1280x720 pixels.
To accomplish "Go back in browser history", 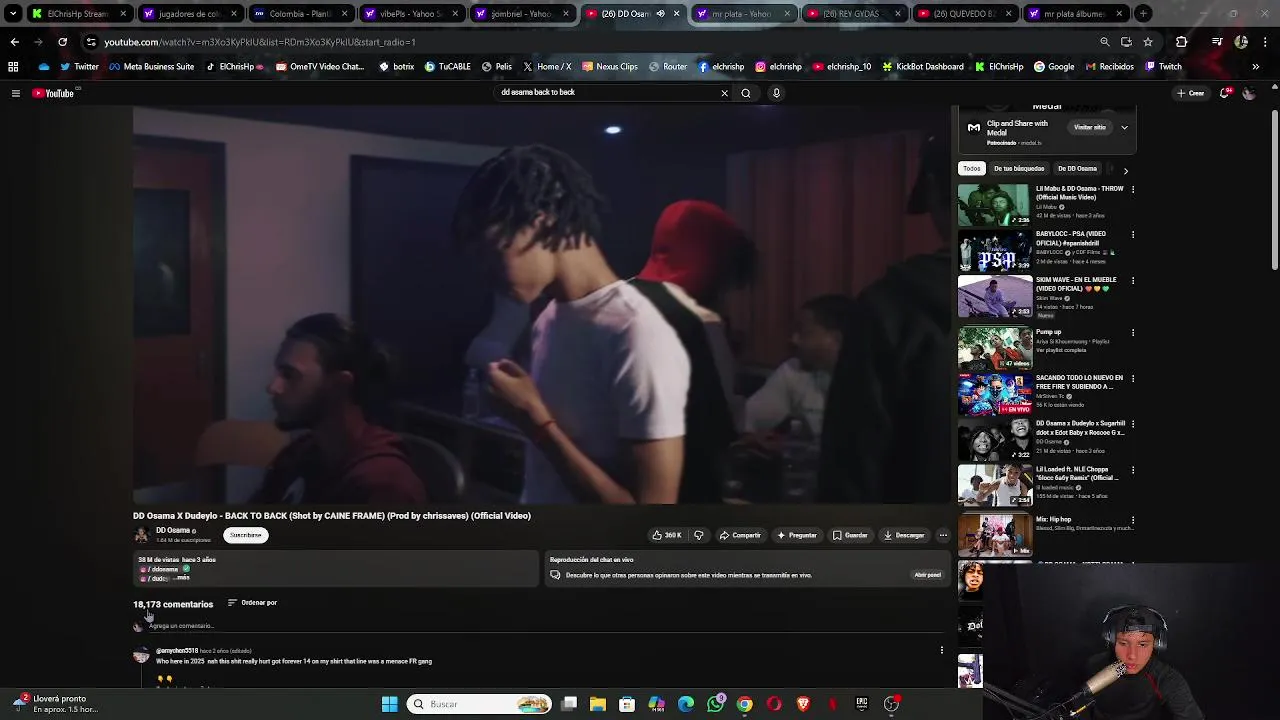I will point(14,42).
